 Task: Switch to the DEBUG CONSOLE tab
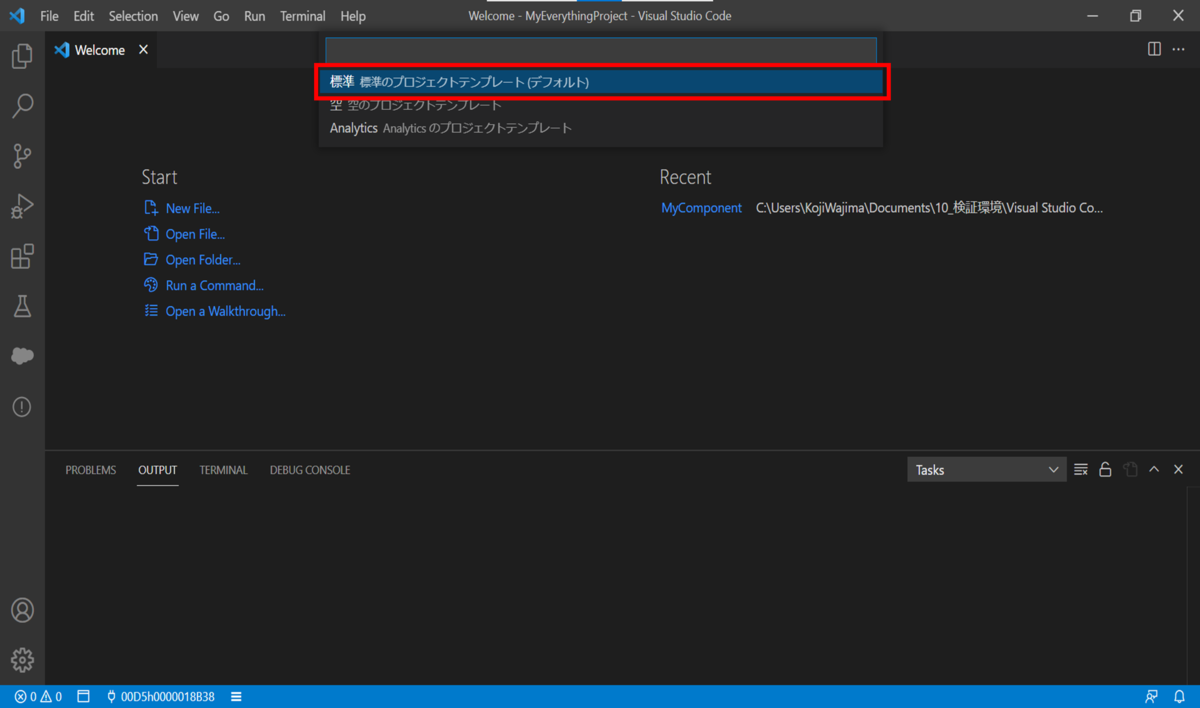310,470
